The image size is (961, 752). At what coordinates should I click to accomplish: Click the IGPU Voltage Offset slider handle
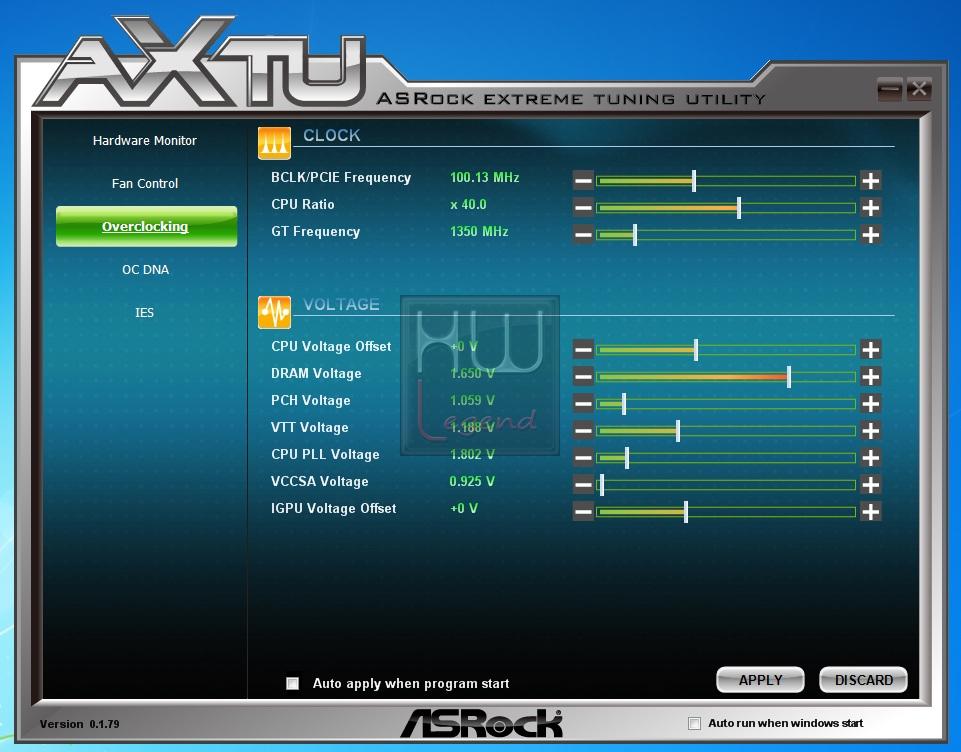(x=686, y=512)
